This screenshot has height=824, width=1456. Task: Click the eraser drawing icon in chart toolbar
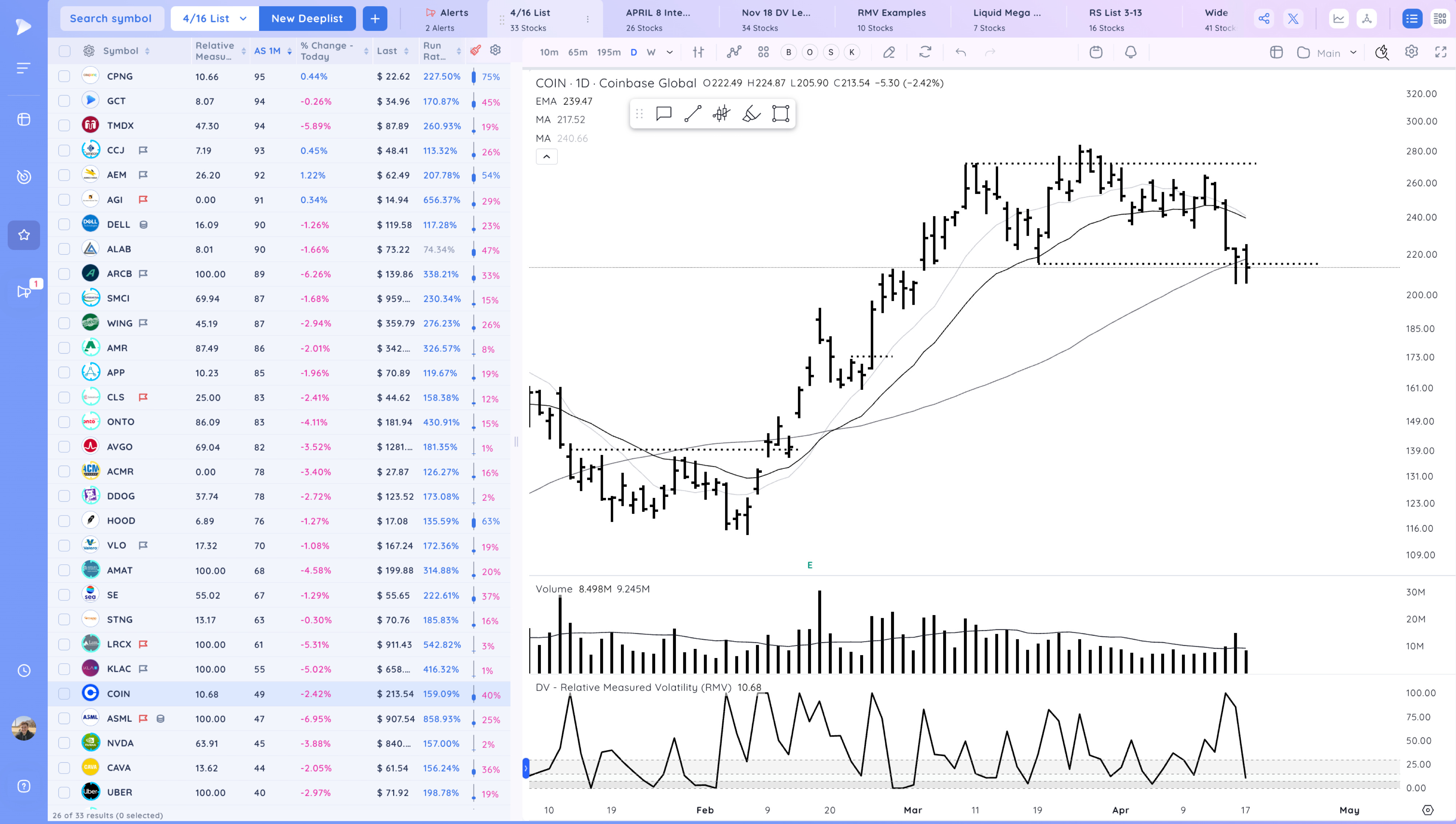(x=889, y=52)
